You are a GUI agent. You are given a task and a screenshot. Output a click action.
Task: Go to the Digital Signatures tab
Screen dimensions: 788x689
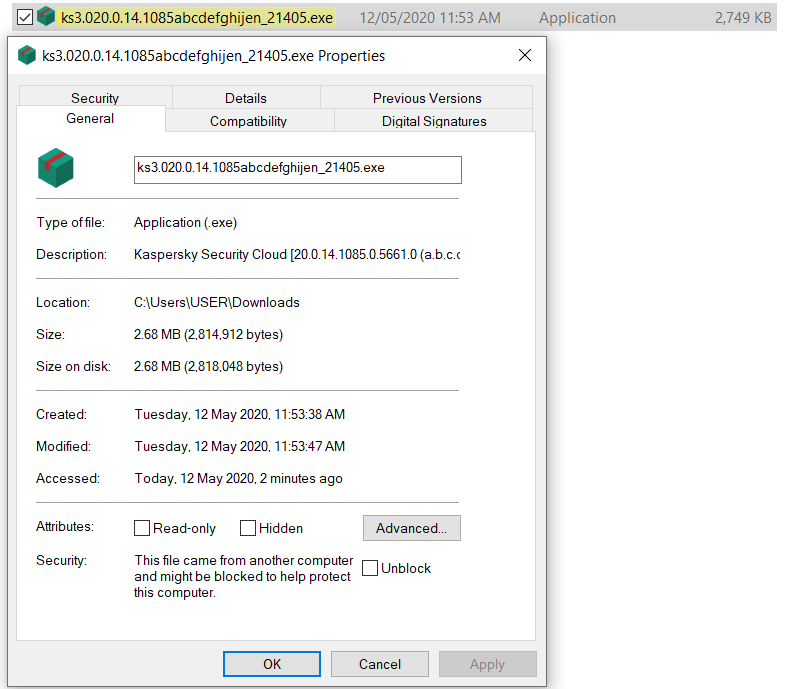[434, 121]
